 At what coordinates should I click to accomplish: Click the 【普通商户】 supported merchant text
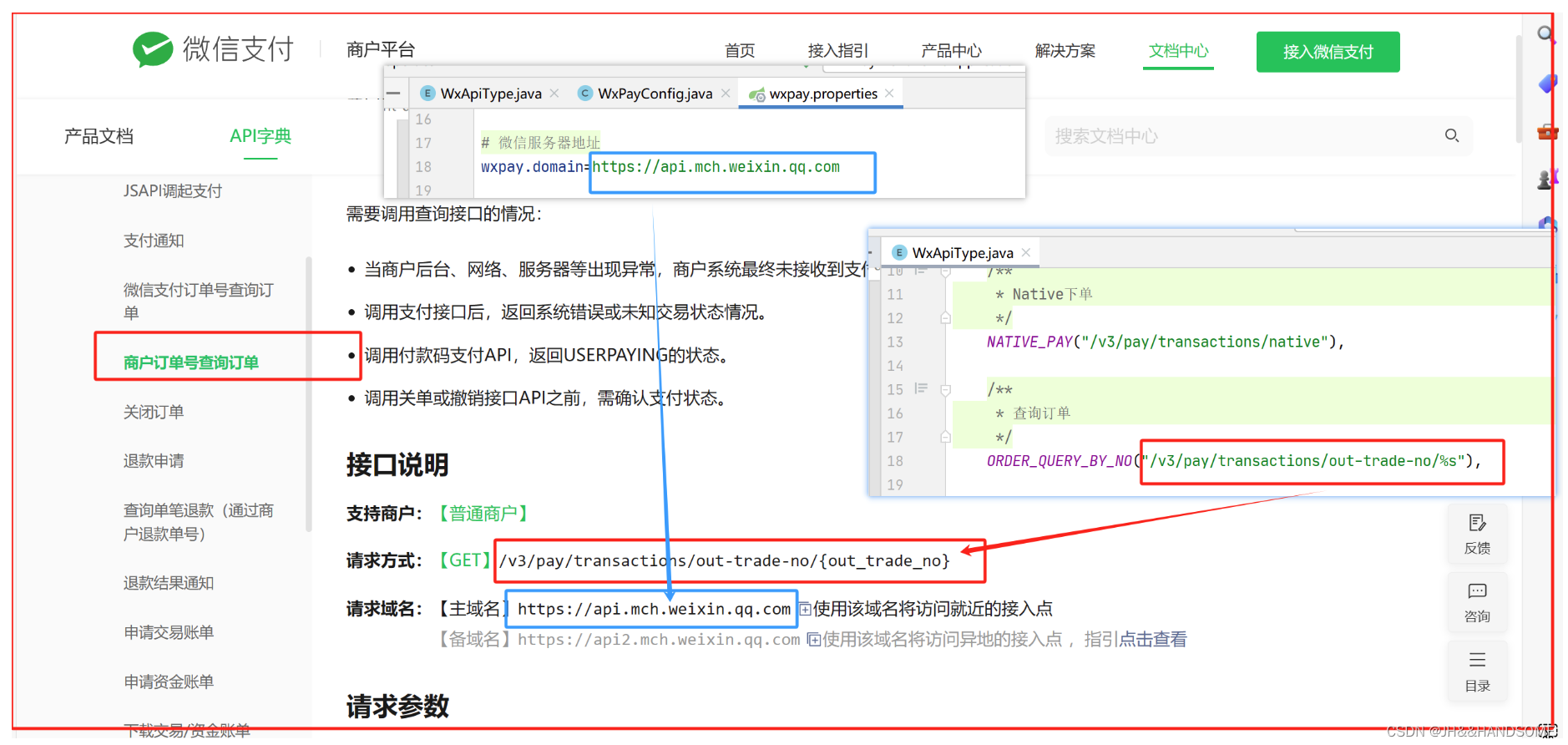tap(483, 514)
